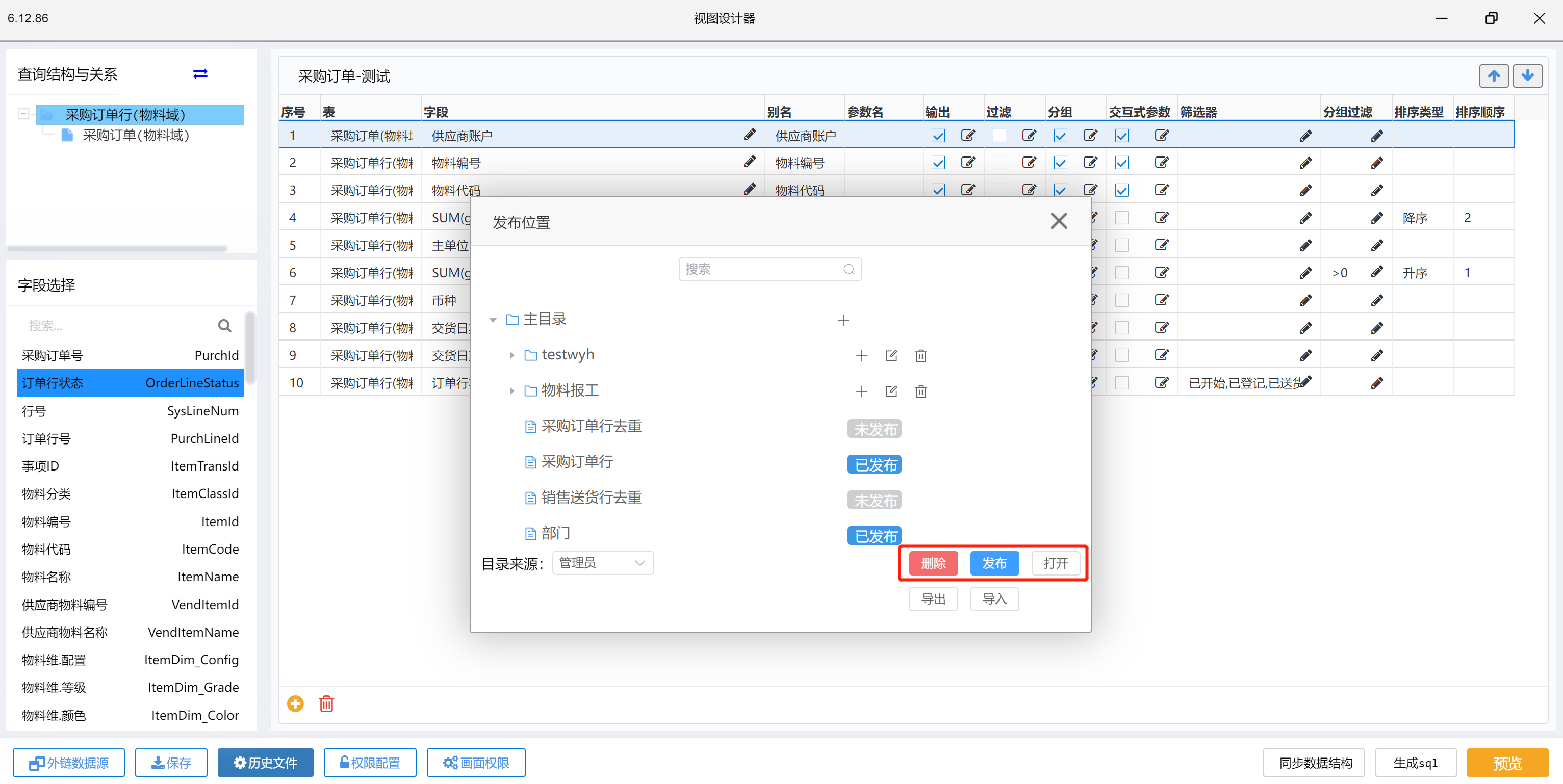Image resolution: width=1563 pixels, height=784 pixels.
Task: Enable 过滤 checkbox for 物料编号 row
Action: [1000, 163]
